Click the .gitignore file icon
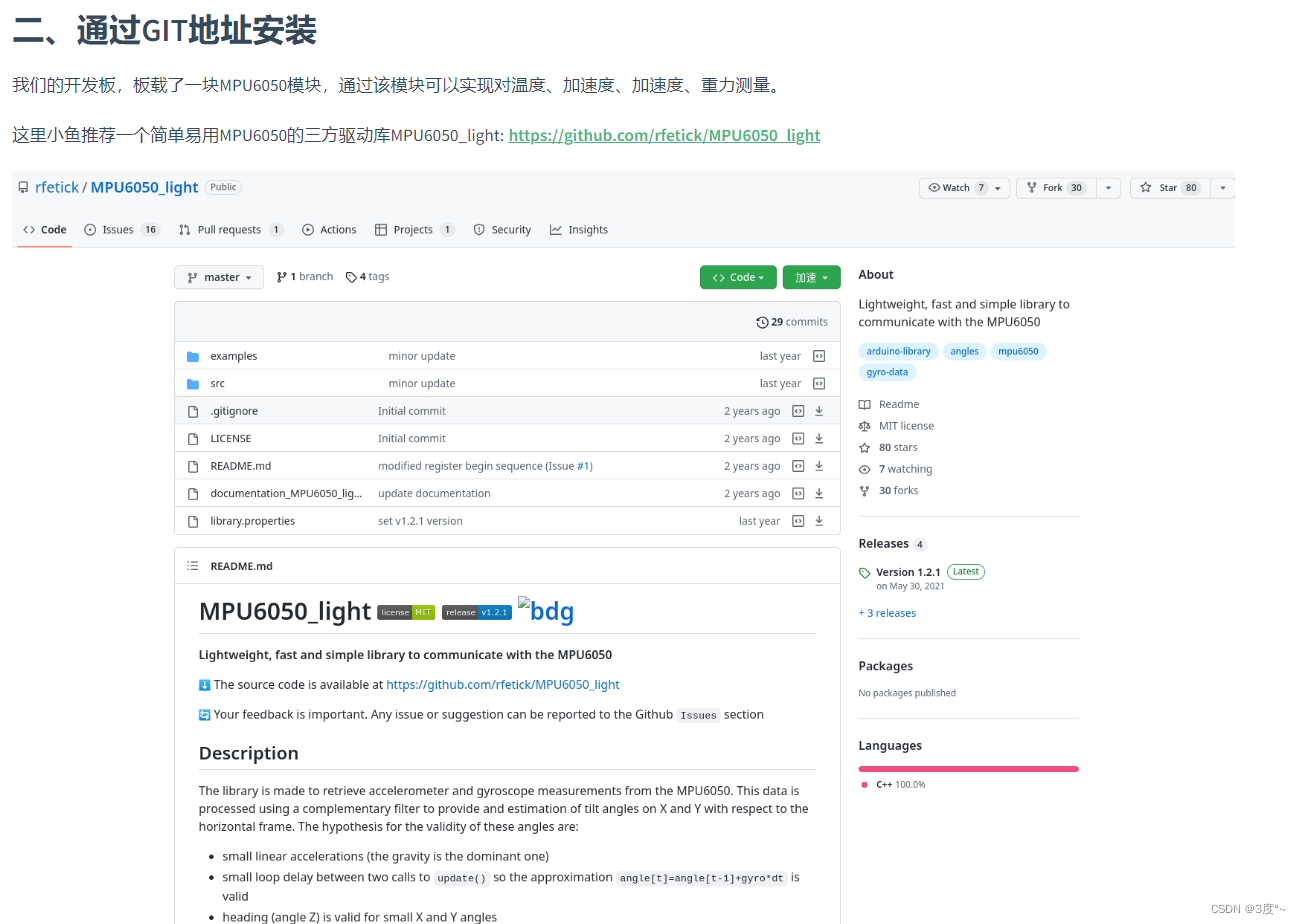Image resolution: width=1301 pixels, height=924 pixels. click(x=193, y=411)
